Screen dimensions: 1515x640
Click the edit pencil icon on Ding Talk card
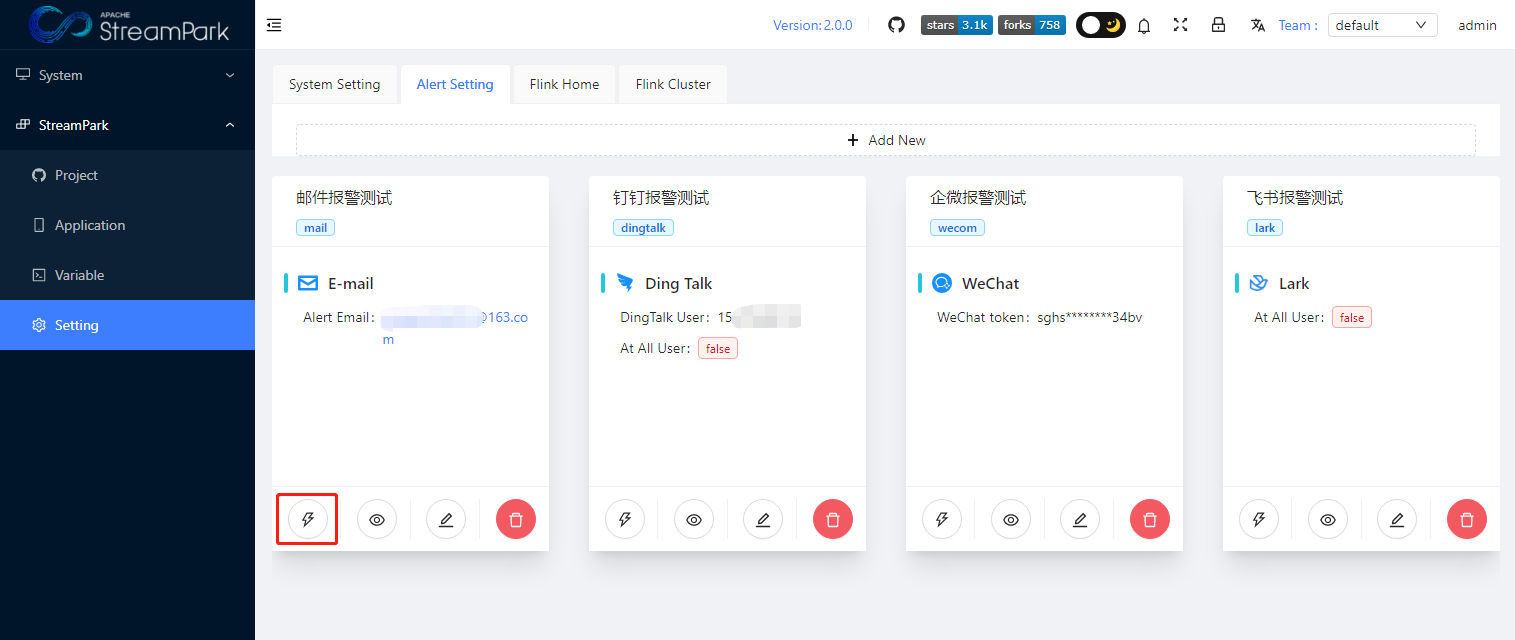tap(763, 519)
